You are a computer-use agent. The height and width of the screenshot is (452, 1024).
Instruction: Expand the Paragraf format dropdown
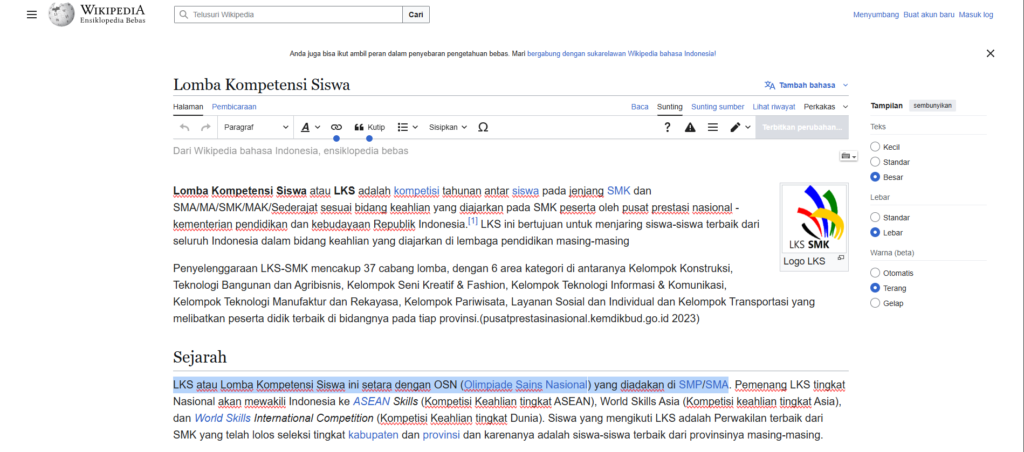click(x=256, y=127)
